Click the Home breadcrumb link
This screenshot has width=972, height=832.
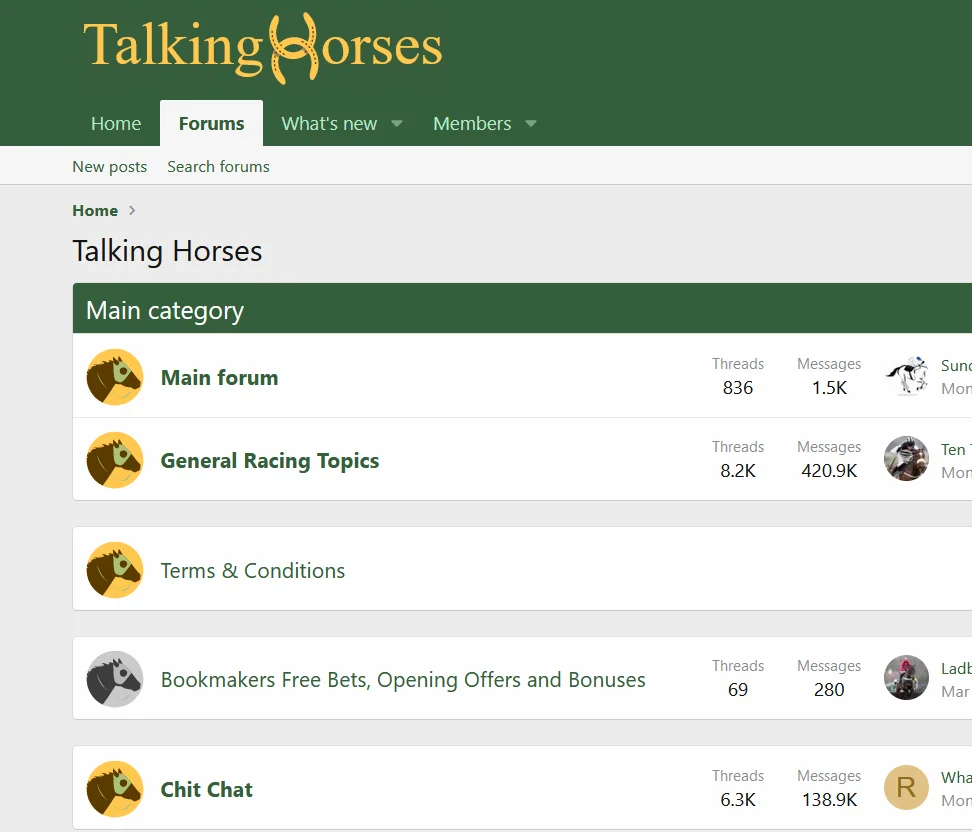pos(95,211)
